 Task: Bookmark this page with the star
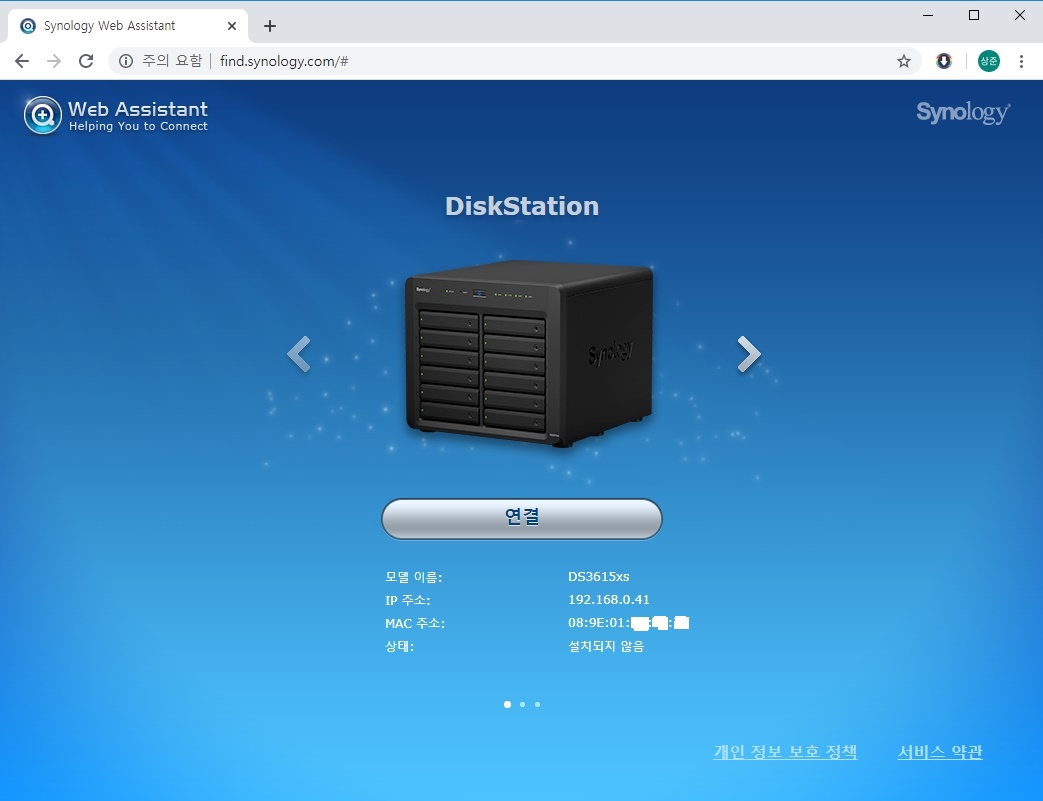click(x=903, y=61)
